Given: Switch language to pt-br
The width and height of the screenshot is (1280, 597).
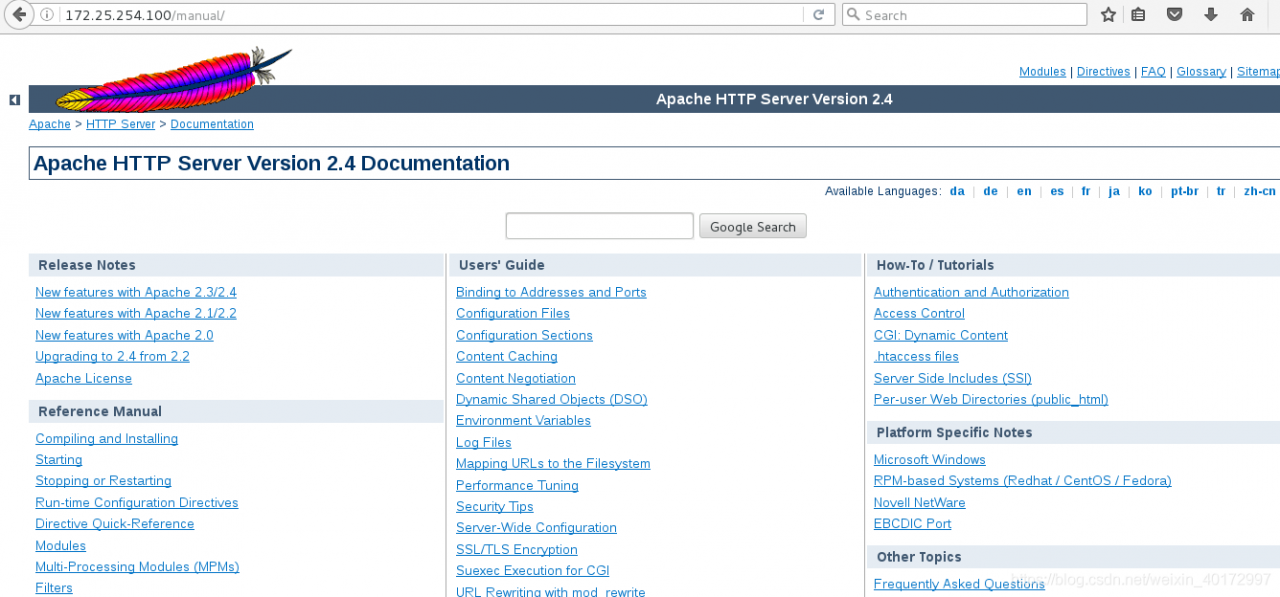Looking at the screenshot, I should [1184, 191].
